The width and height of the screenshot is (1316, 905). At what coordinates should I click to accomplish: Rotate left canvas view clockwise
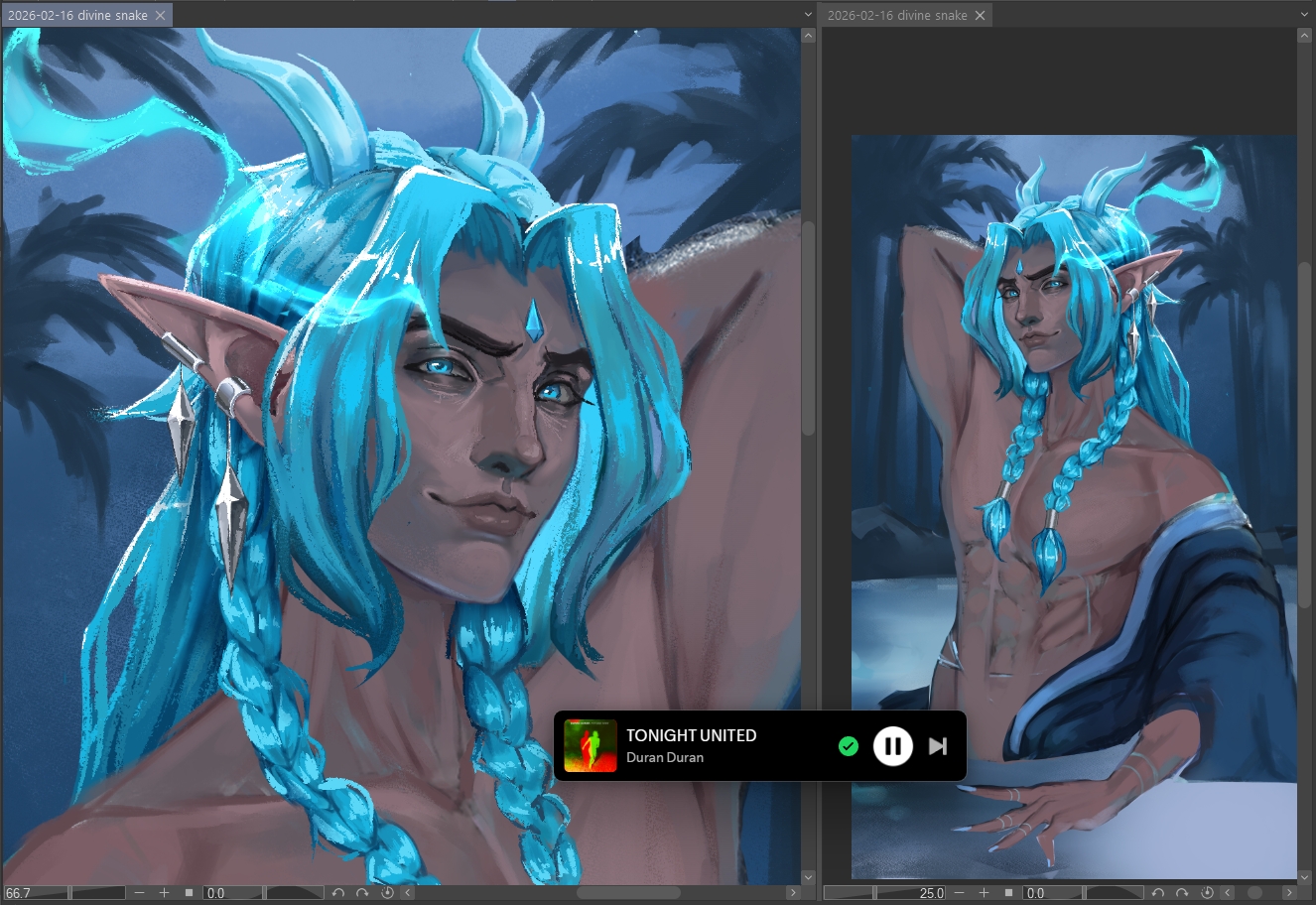362,893
